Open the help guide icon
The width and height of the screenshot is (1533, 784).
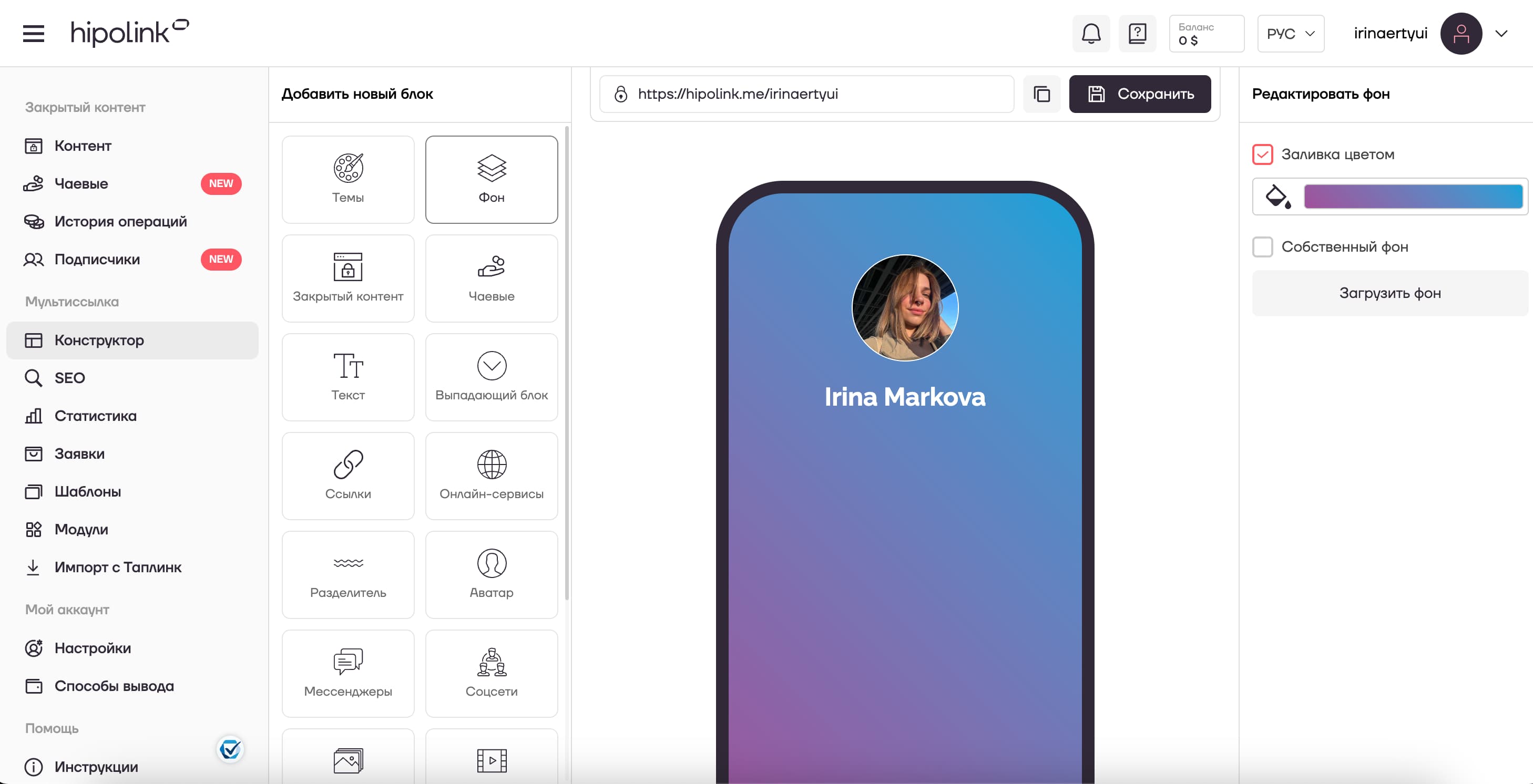click(1137, 33)
